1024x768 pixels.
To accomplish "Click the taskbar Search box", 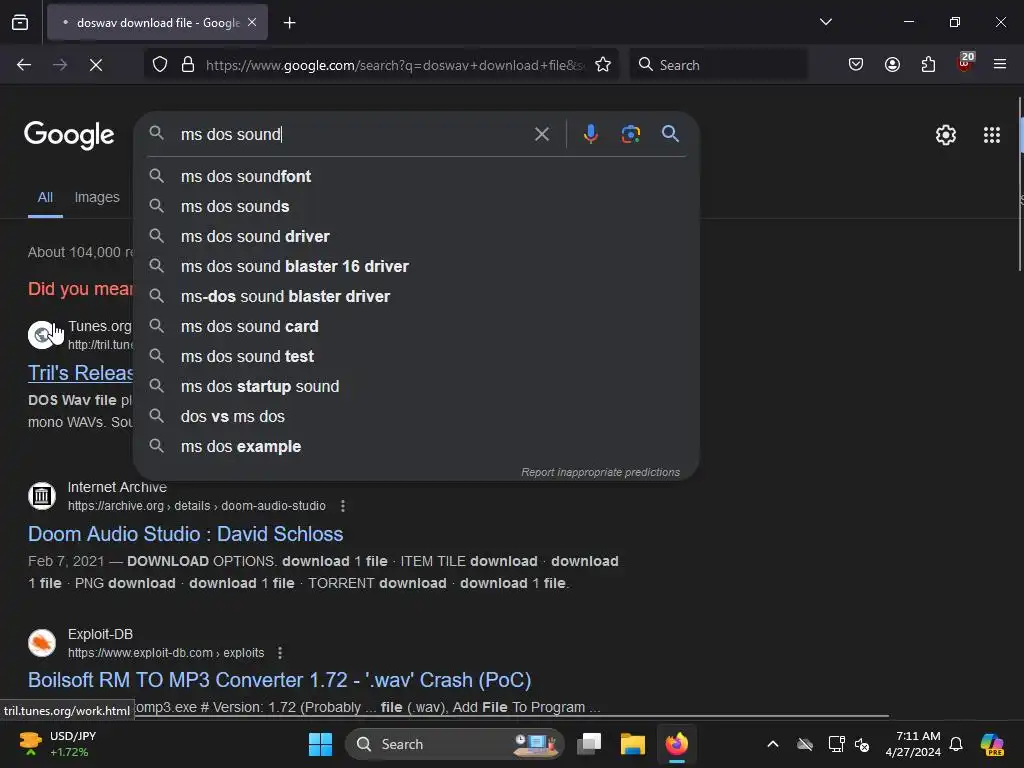I will tap(455, 744).
